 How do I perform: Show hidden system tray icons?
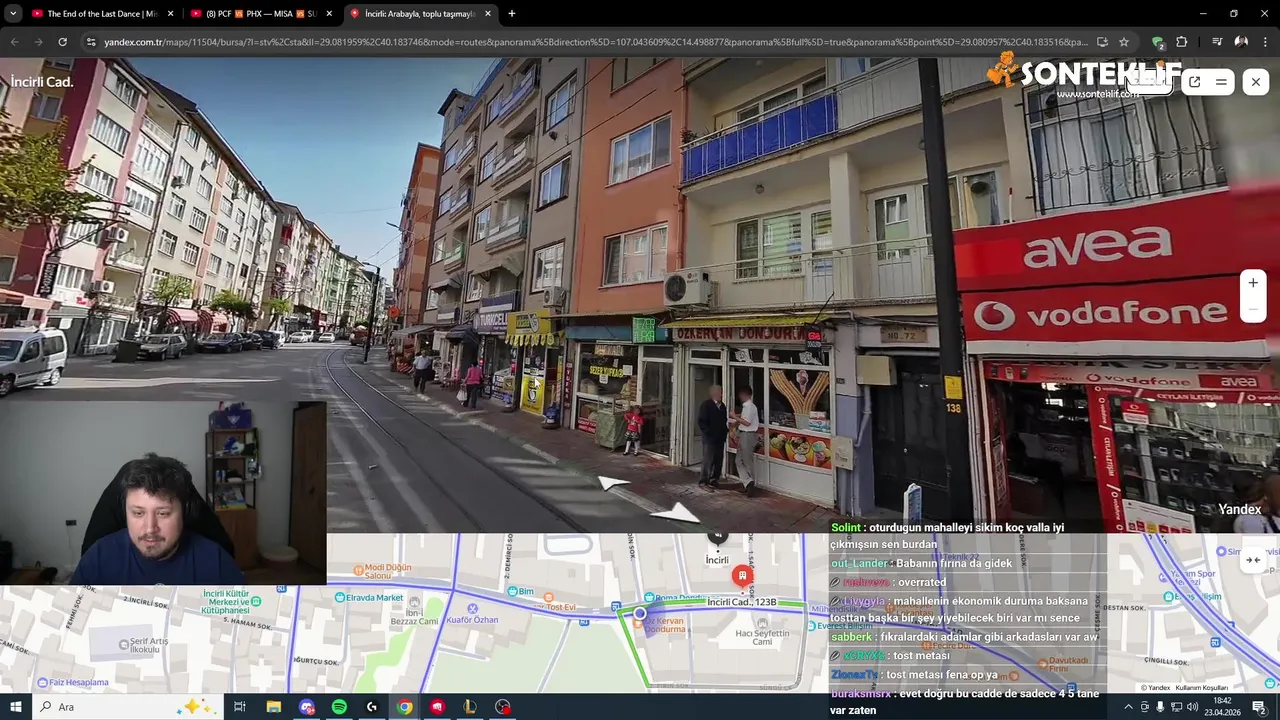[1128, 707]
